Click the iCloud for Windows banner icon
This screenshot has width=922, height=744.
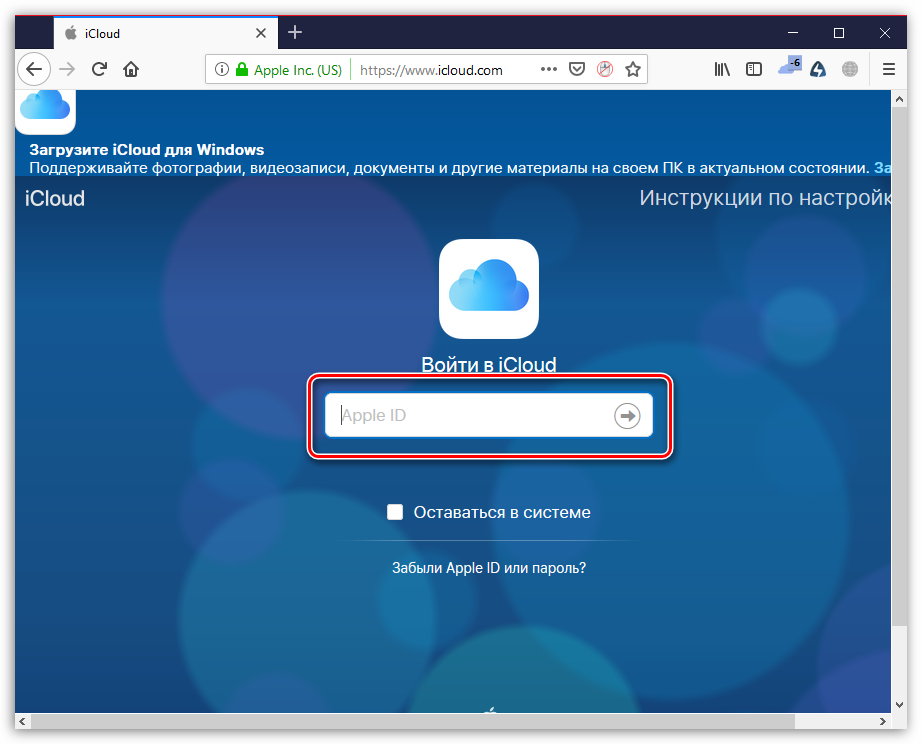[45, 112]
